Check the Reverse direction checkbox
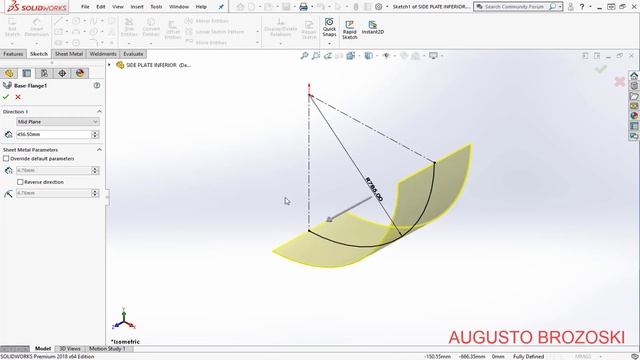640x360 pixels. click(x=20, y=182)
